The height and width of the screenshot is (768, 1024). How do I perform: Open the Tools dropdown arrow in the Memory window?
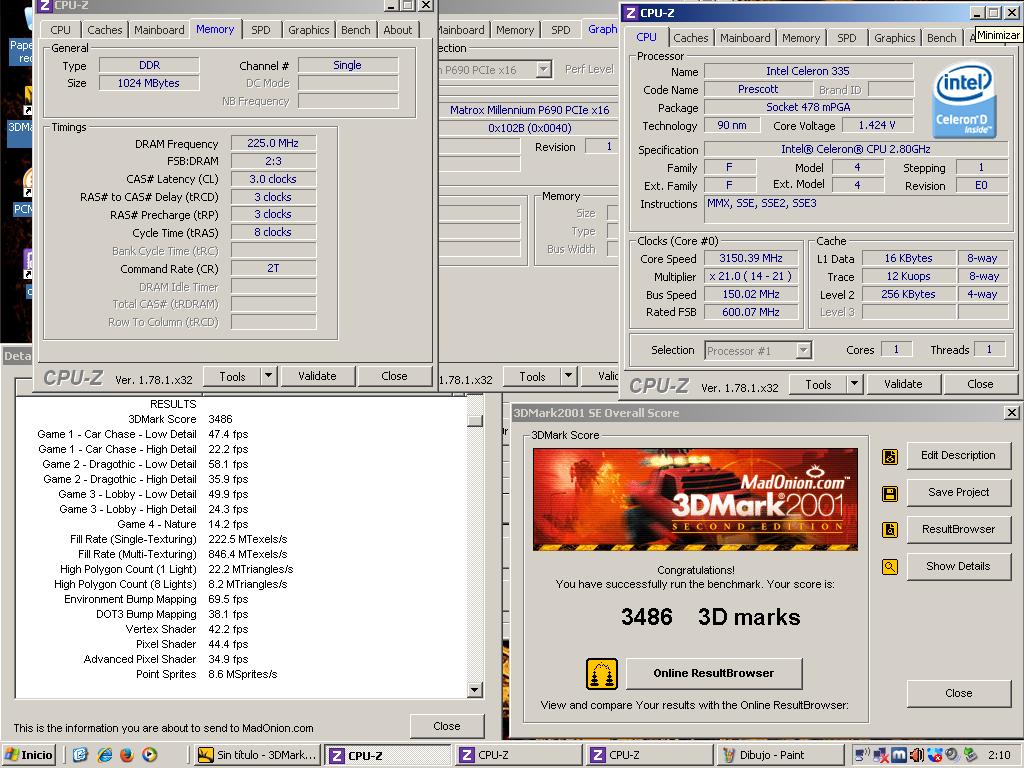(x=268, y=376)
